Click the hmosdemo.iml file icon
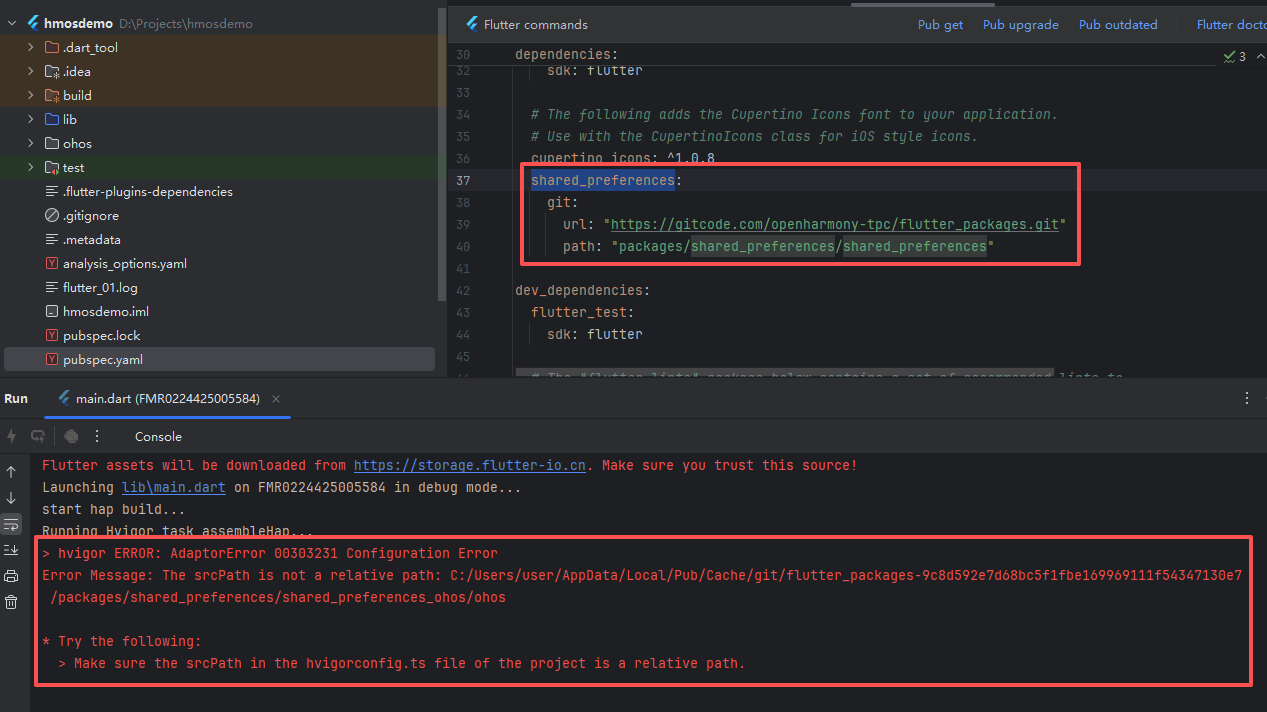This screenshot has width=1267, height=712. coord(53,311)
